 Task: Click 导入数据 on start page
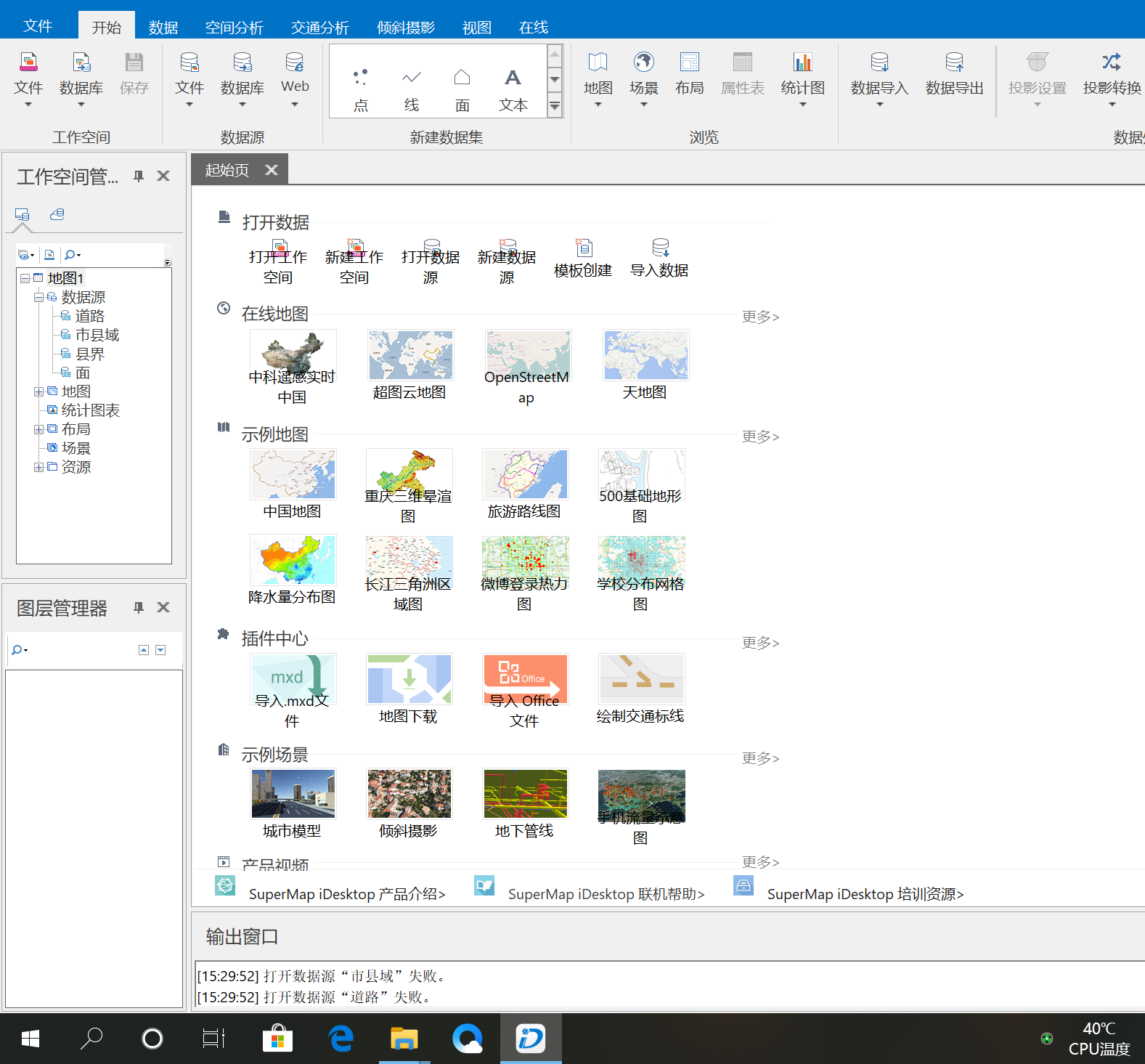[x=659, y=259]
